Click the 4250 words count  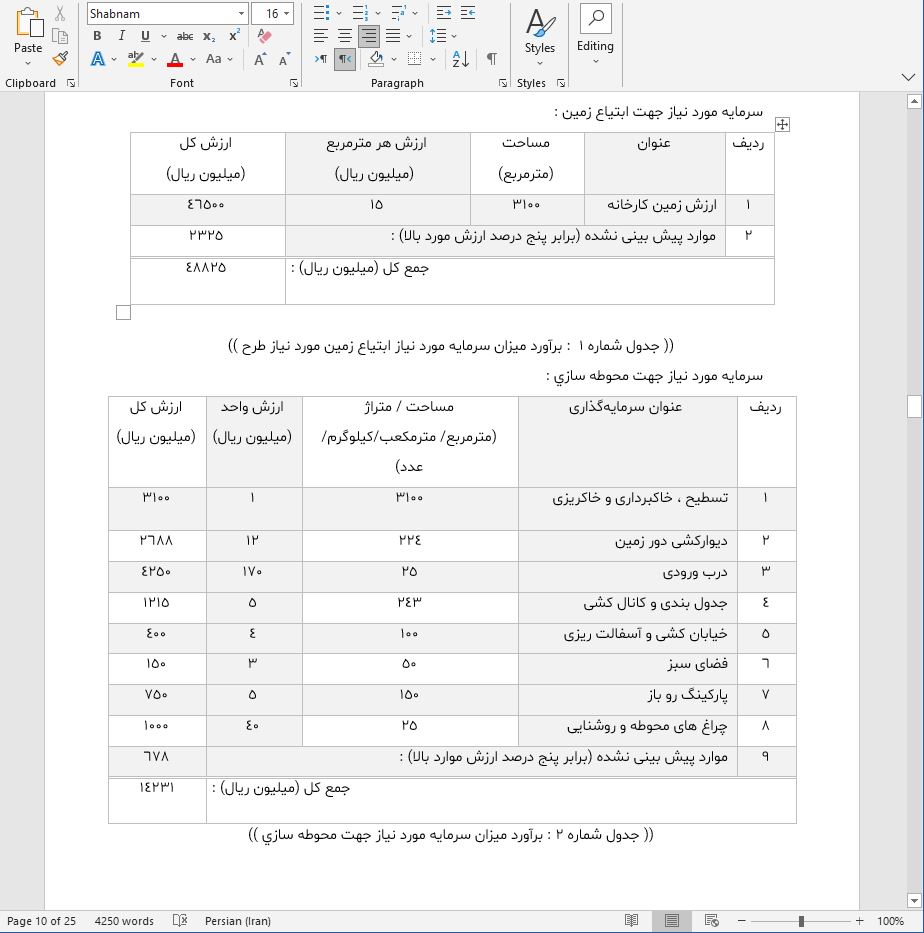tap(124, 921)
